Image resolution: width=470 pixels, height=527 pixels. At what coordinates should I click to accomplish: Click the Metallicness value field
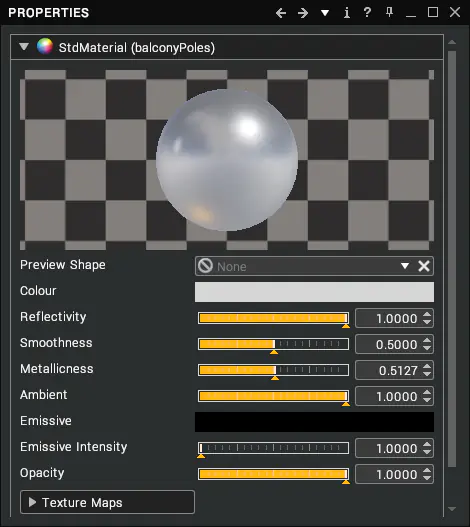click(389, 370)
